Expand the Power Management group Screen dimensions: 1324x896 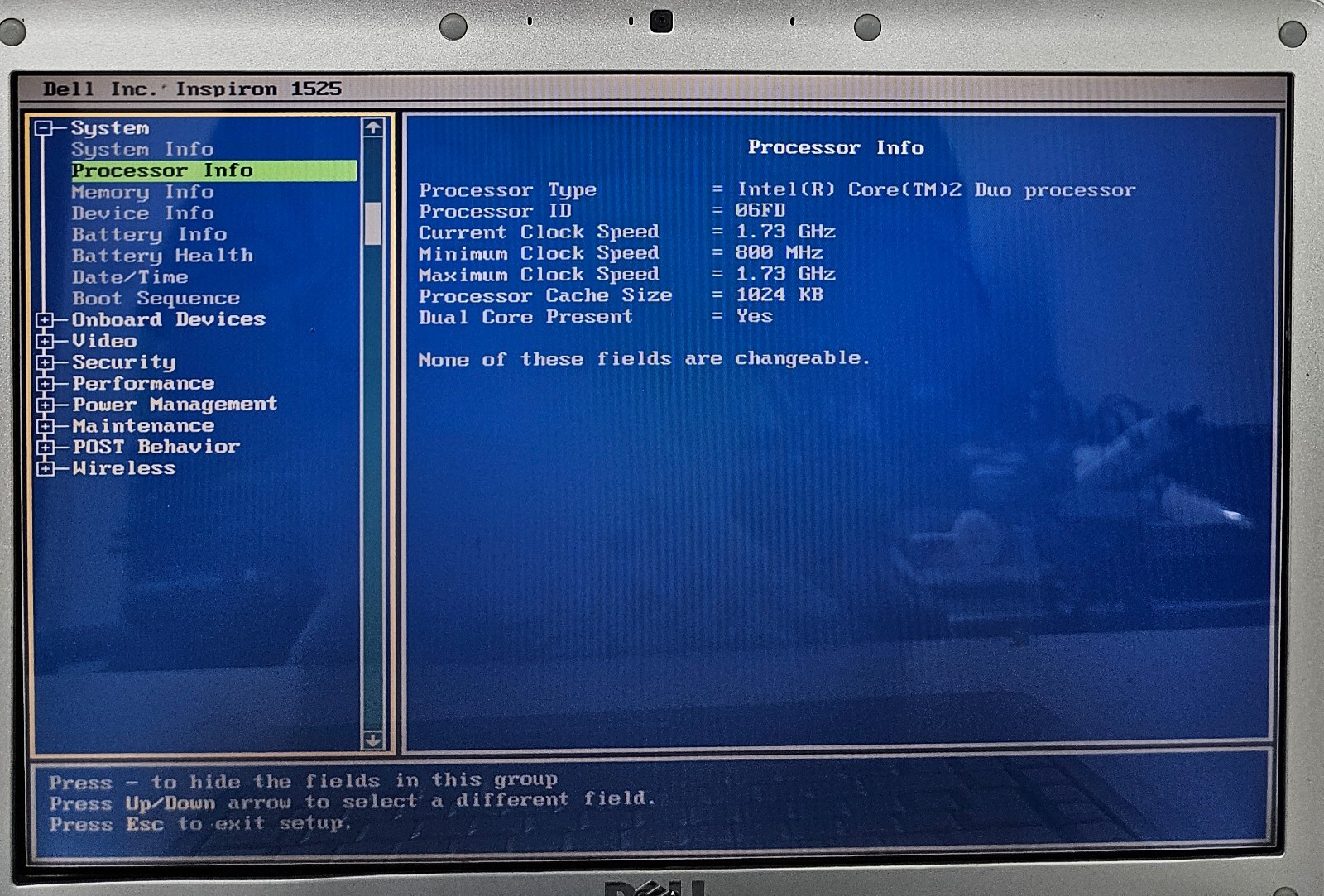click(45, 405)
